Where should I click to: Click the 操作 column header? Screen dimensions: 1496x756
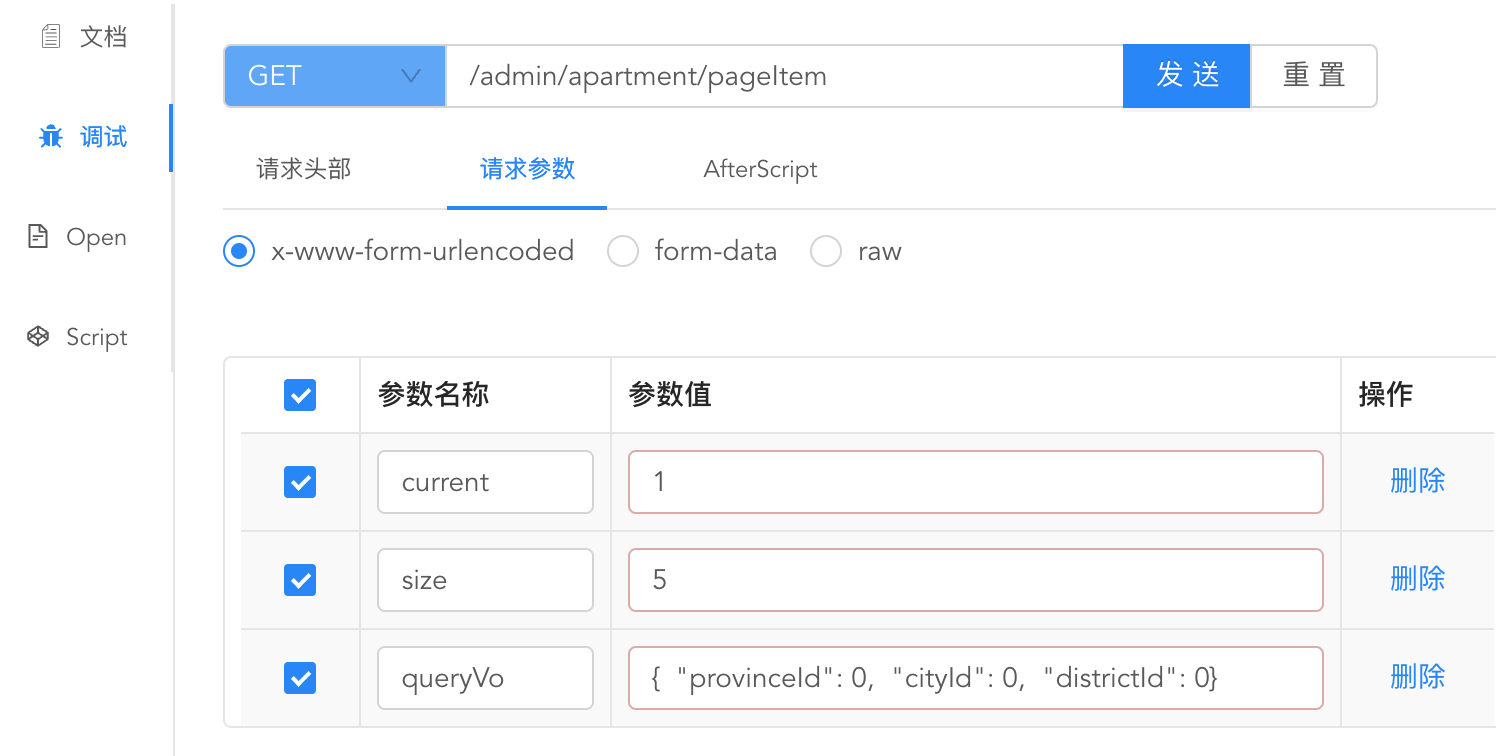pyautogui.click(x=1385, y=395)
